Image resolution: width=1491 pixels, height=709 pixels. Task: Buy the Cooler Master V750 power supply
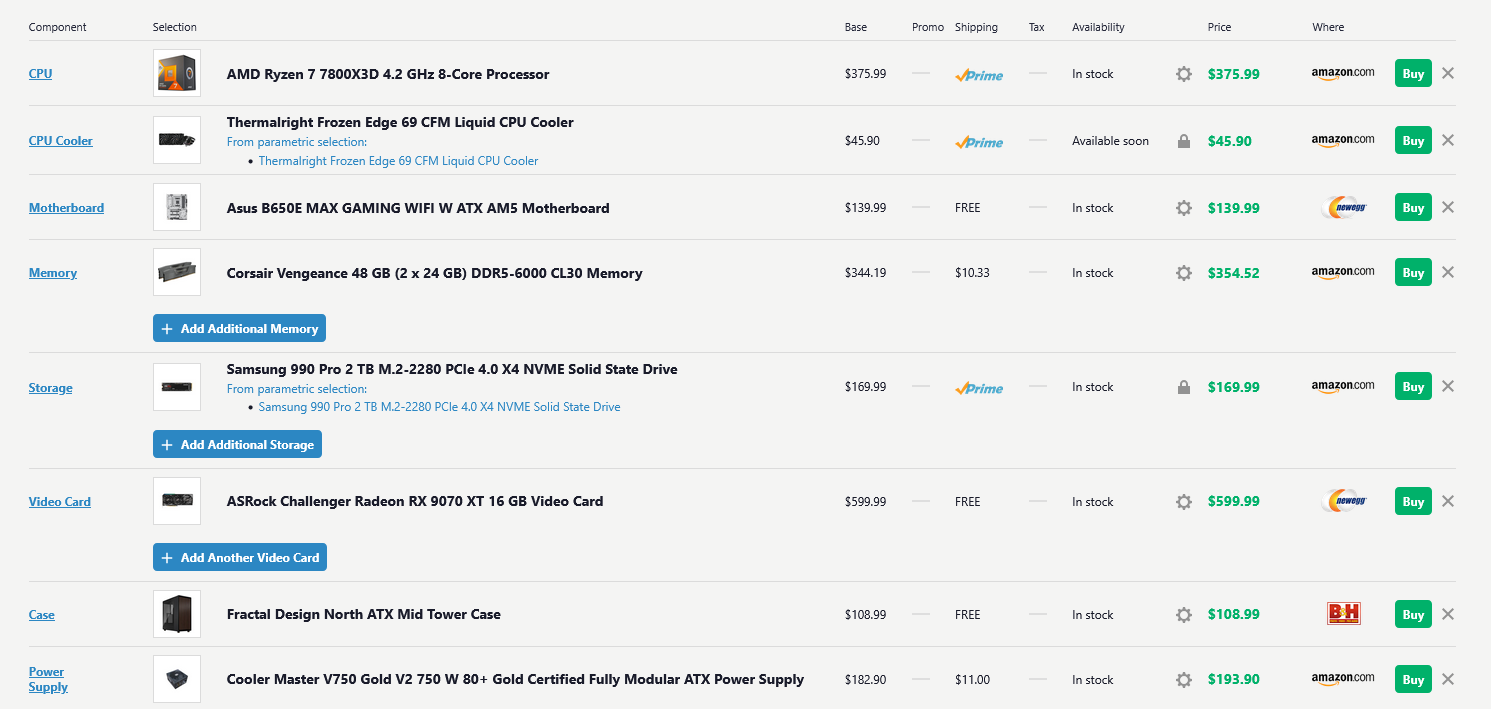coord(1413,679)
